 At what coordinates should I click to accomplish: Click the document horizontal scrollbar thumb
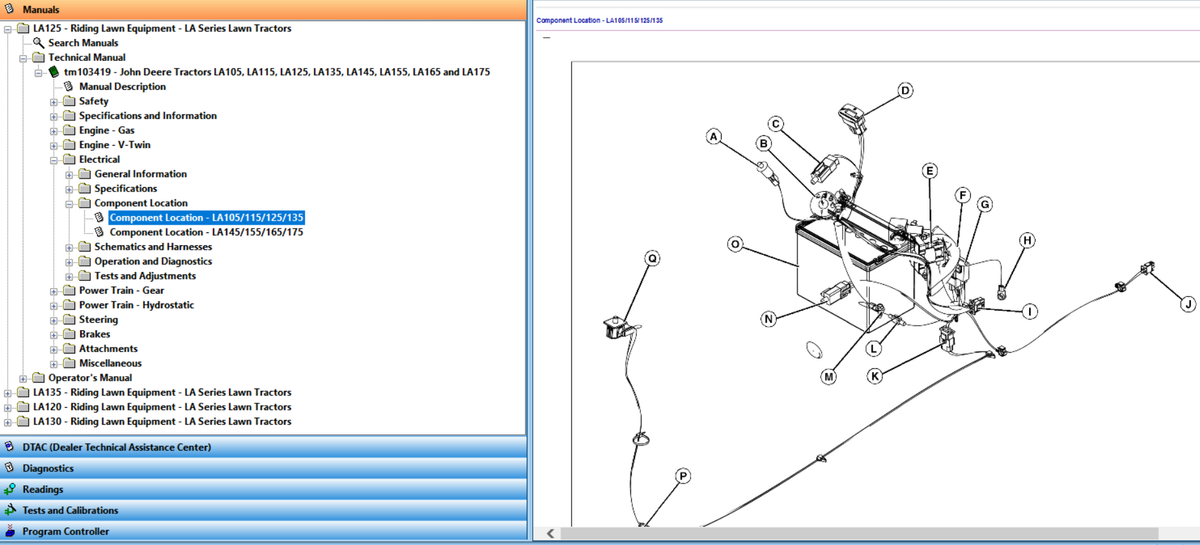point(859,533)
